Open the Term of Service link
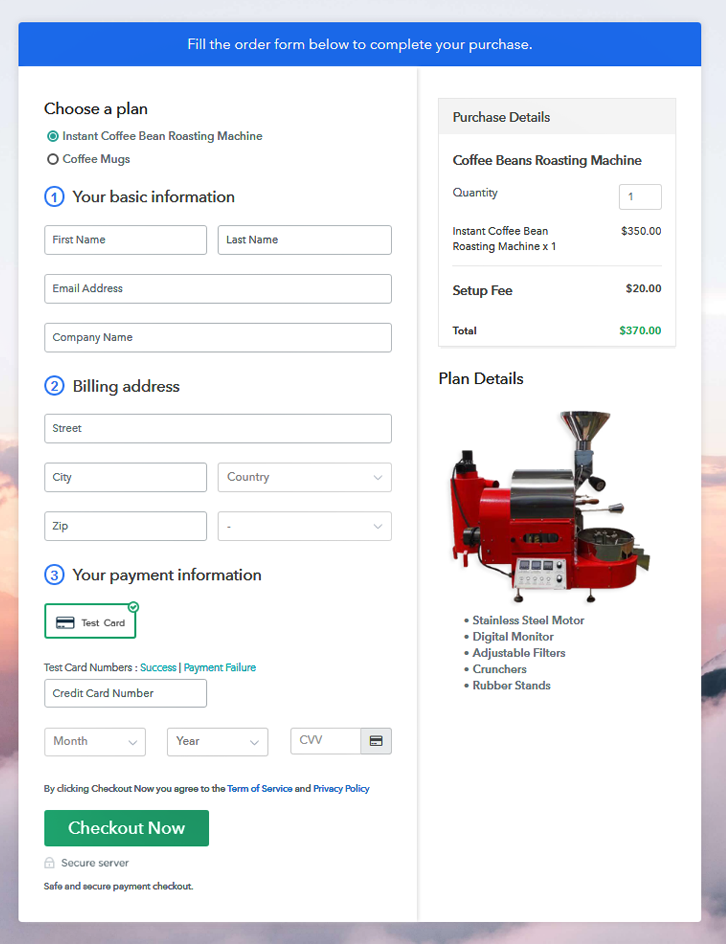The height and width of the screenshot is (944, 726). pyautogui.click(x=259, y=788)
